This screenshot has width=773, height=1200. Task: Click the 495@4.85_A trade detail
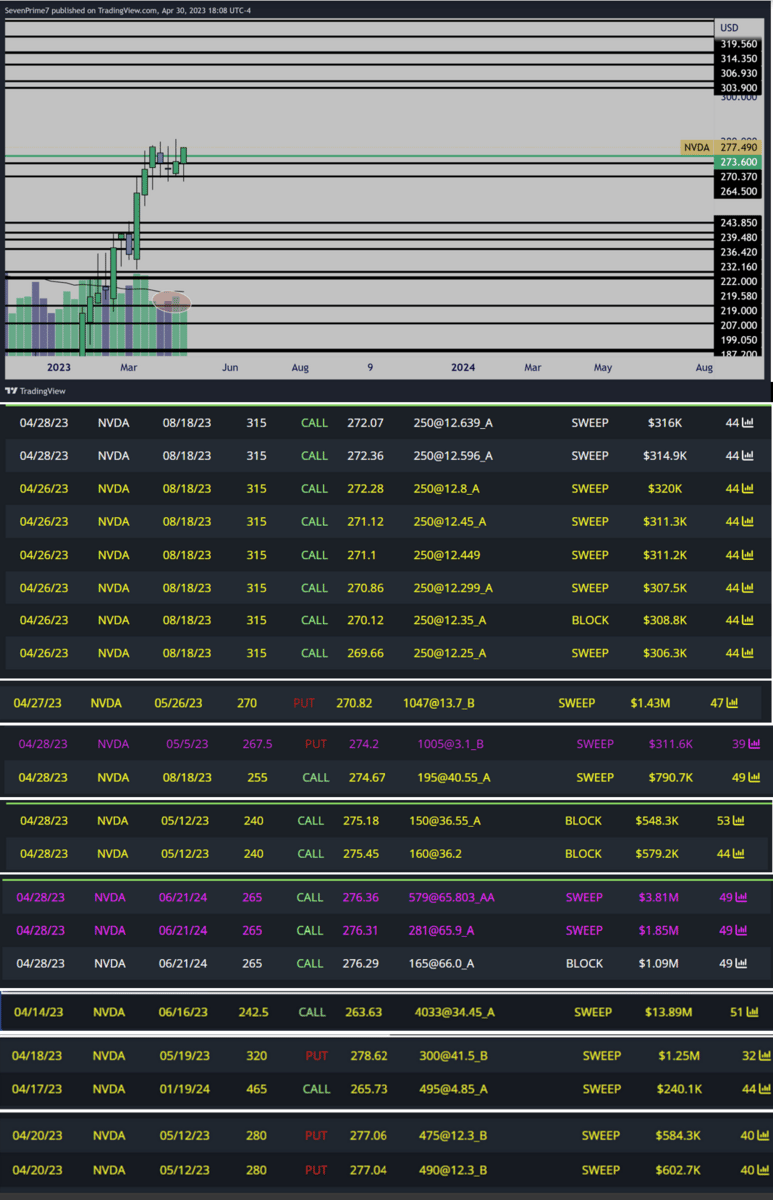(452, 1088)
